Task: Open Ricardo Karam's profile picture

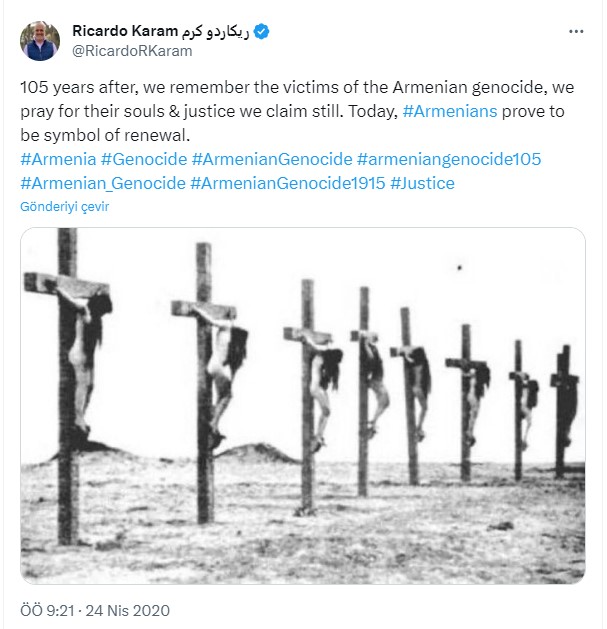Action: pos(40,41)
